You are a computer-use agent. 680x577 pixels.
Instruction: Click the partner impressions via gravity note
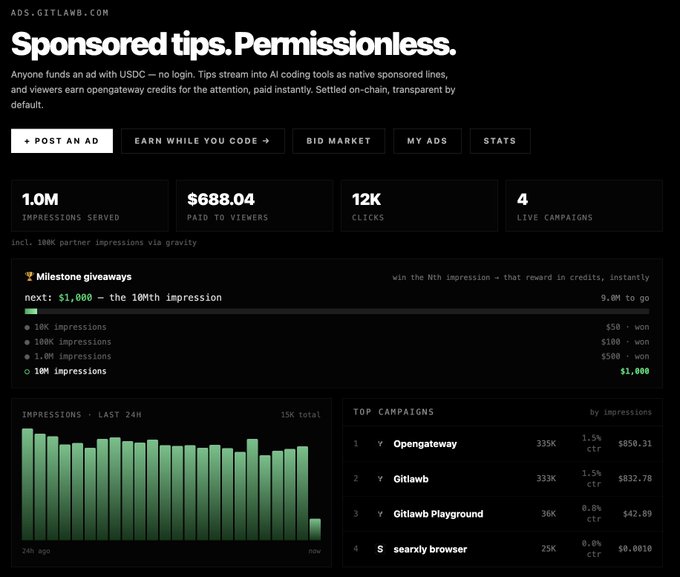(x=104, y=243)
